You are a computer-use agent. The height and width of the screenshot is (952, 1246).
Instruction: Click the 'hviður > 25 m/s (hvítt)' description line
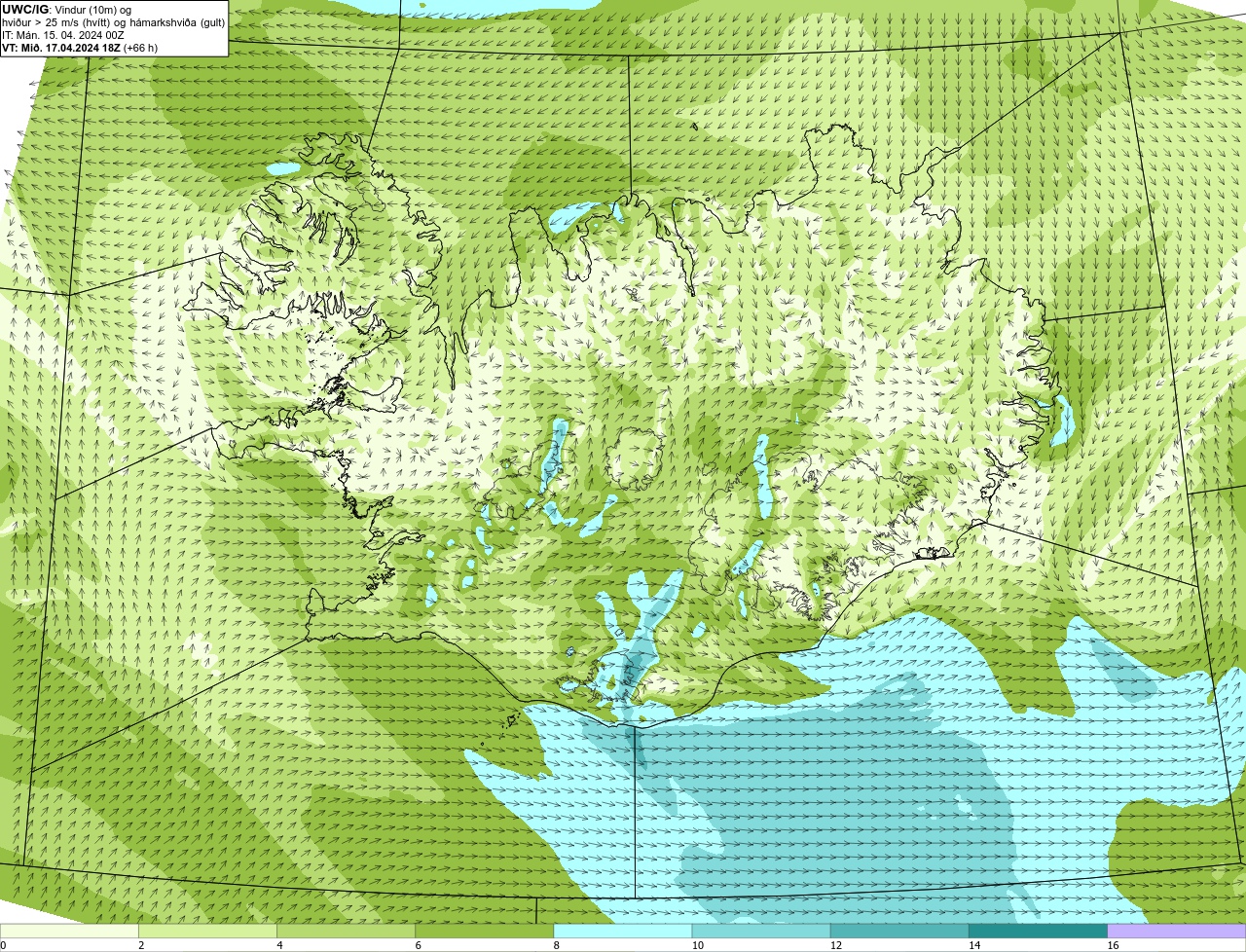(113, 21)
